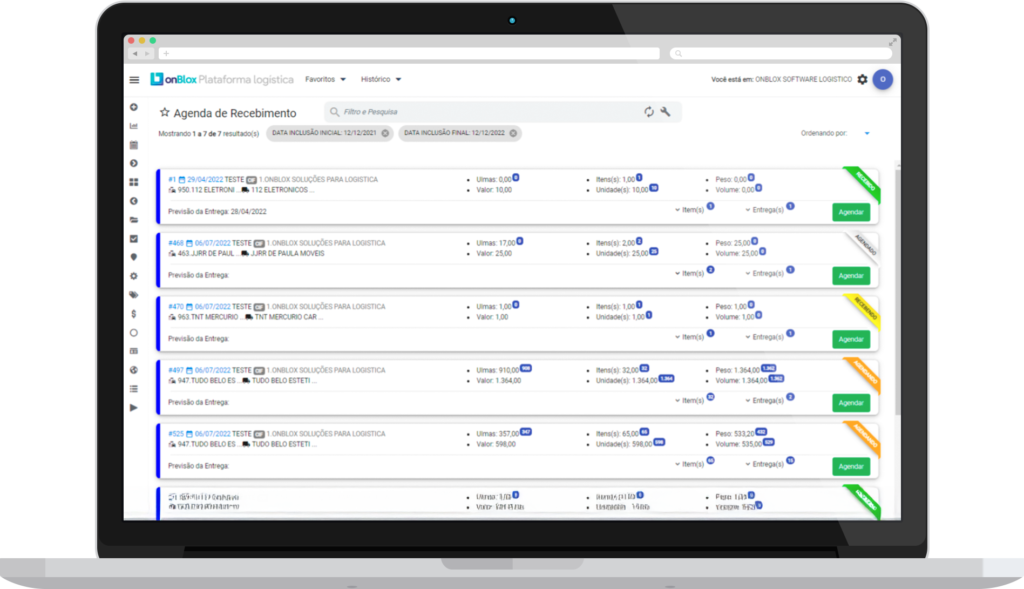Open the folder icon in left sidebar

[x=134, y=219]
